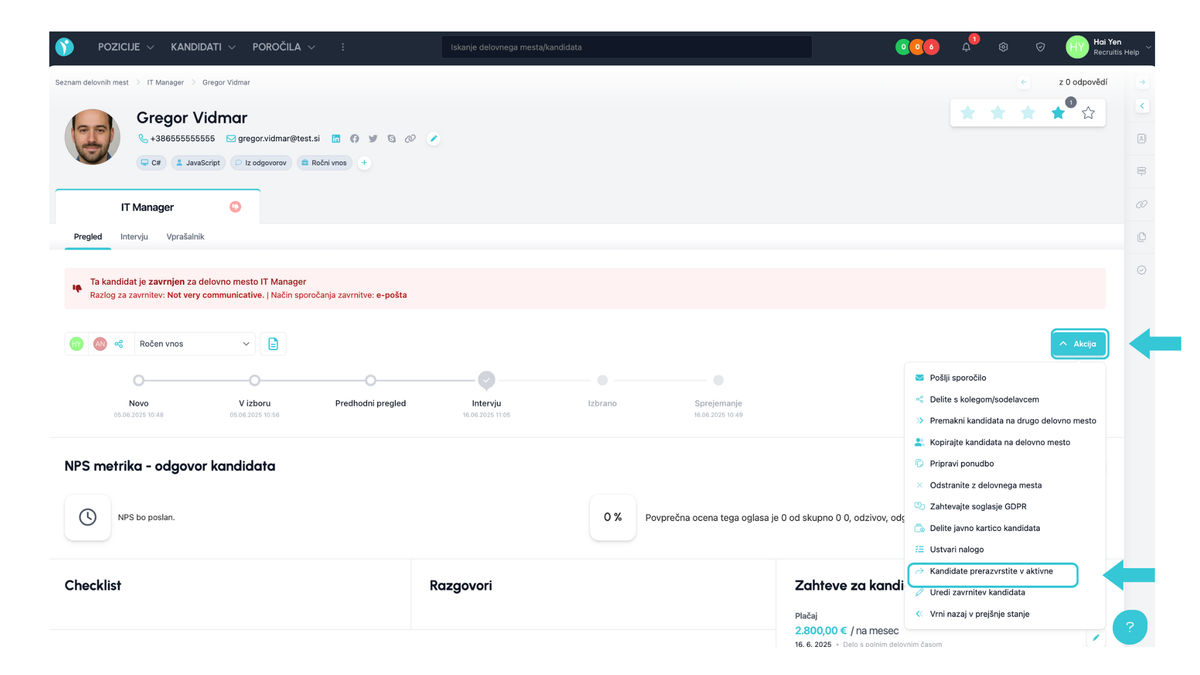Open candidate's Twitter icon

coord(373,139)
